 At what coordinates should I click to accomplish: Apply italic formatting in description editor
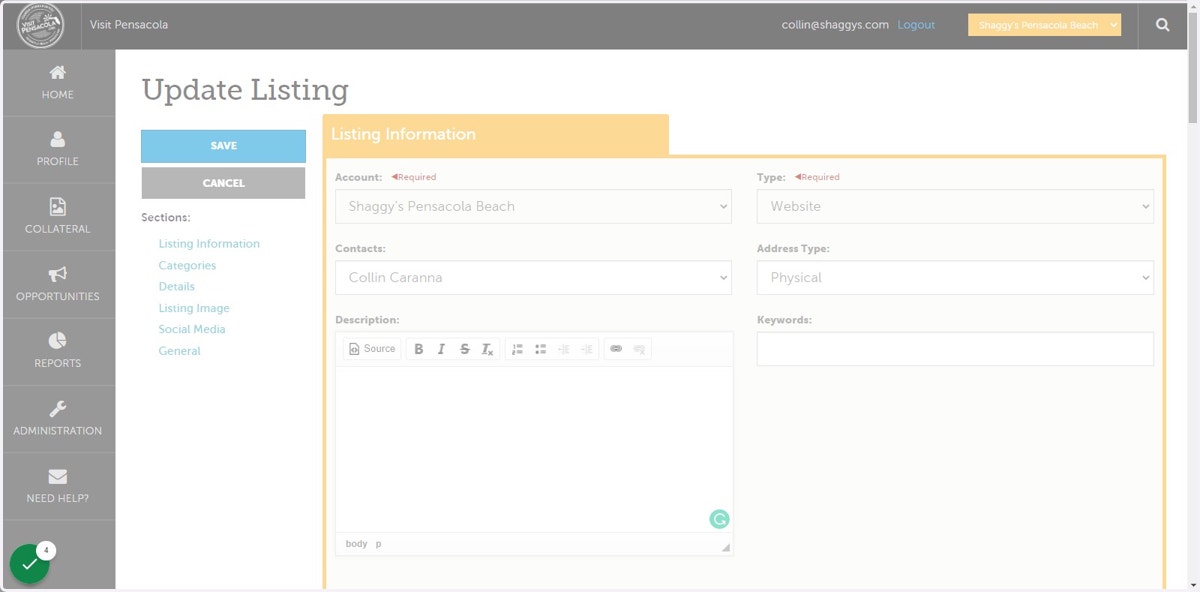tap(441, 349)
